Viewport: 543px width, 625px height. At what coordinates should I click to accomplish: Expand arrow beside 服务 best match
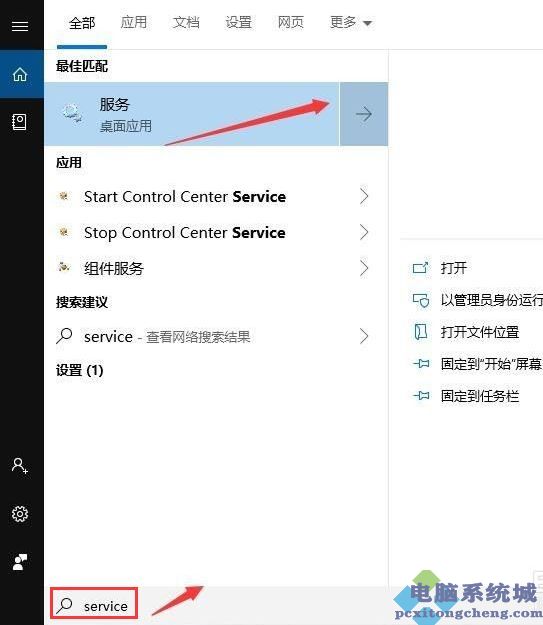tap(364, 114)
